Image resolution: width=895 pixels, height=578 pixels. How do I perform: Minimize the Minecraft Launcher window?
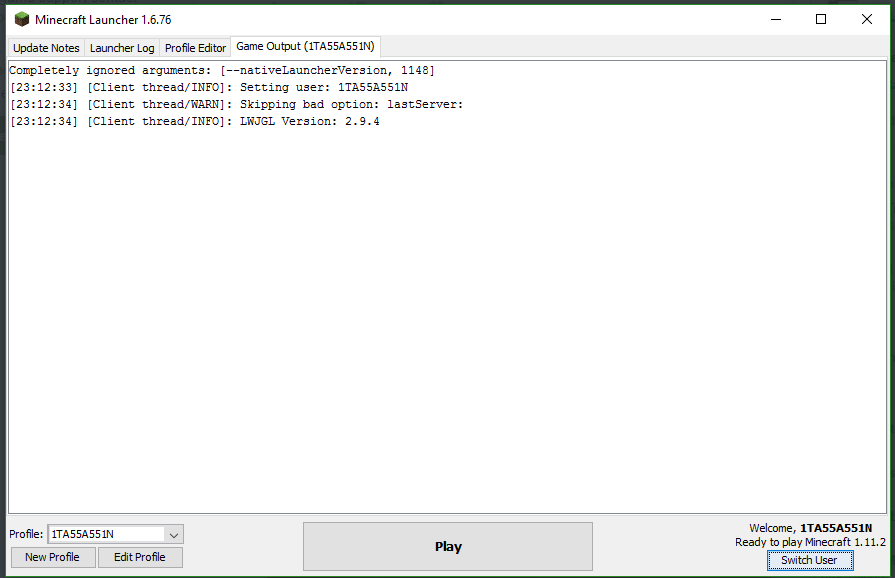(x=776, y=19)
